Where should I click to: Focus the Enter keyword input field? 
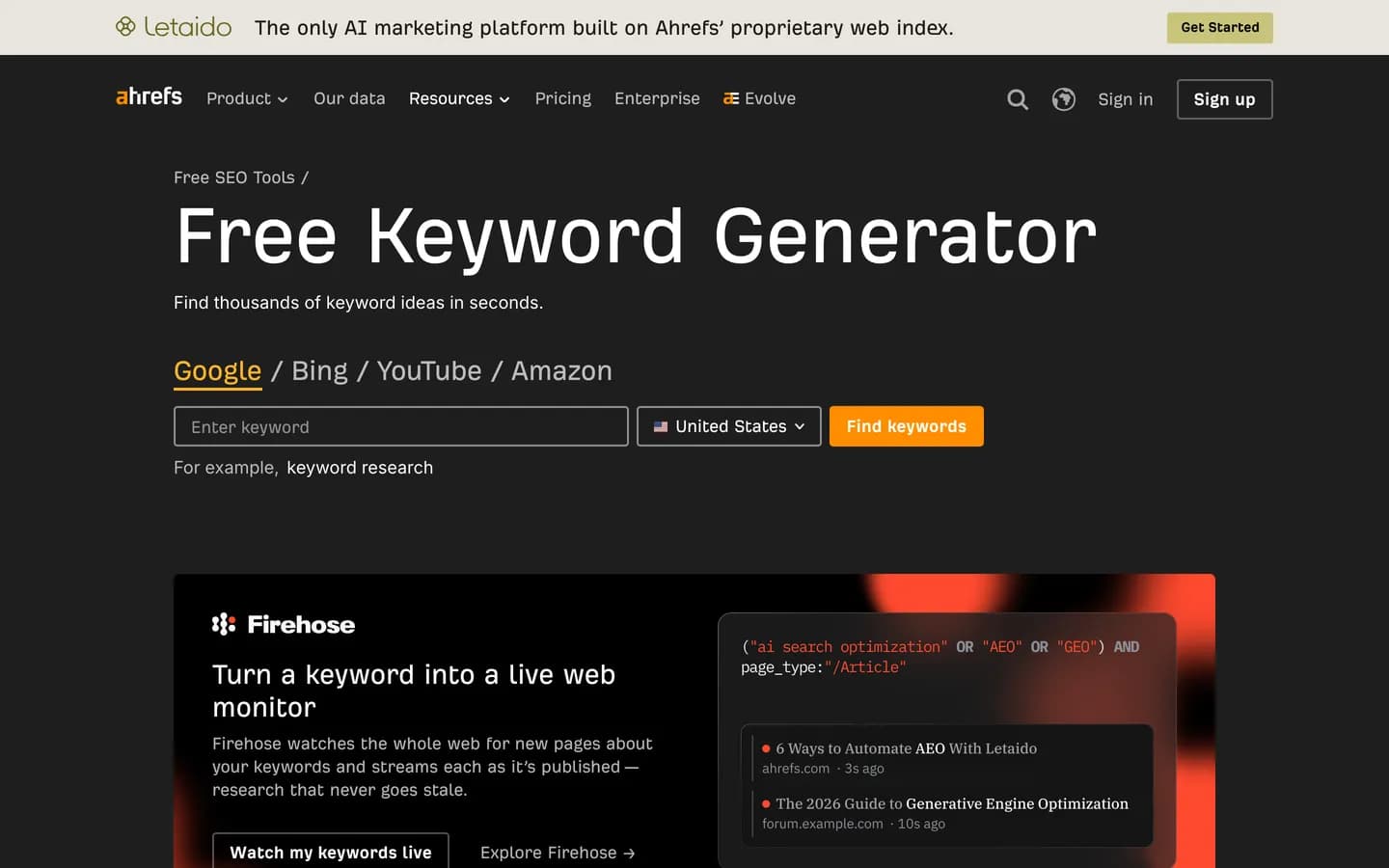pyautogui.click(x=400, y=426)
